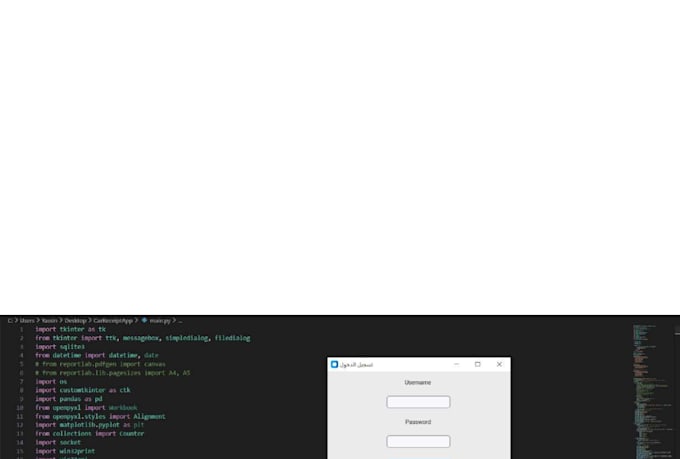Click the Username input field
Viewport: 680px width, 459px height.
(x=418, y=402)
